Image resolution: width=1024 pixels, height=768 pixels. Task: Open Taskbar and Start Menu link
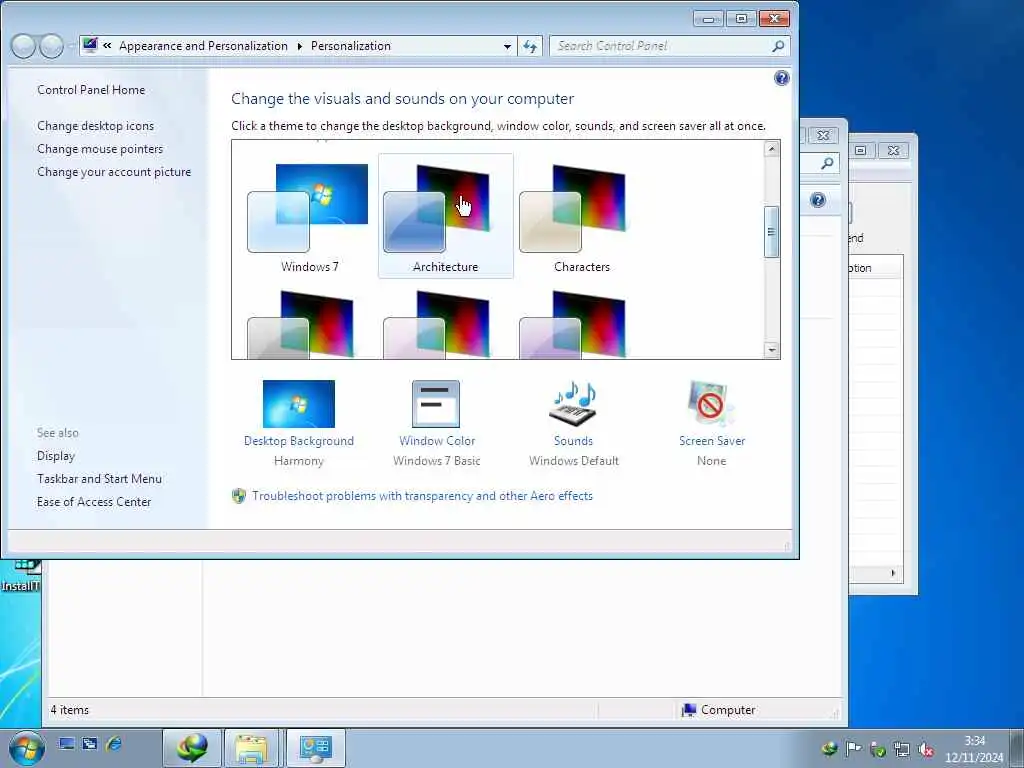coord(99,479)
